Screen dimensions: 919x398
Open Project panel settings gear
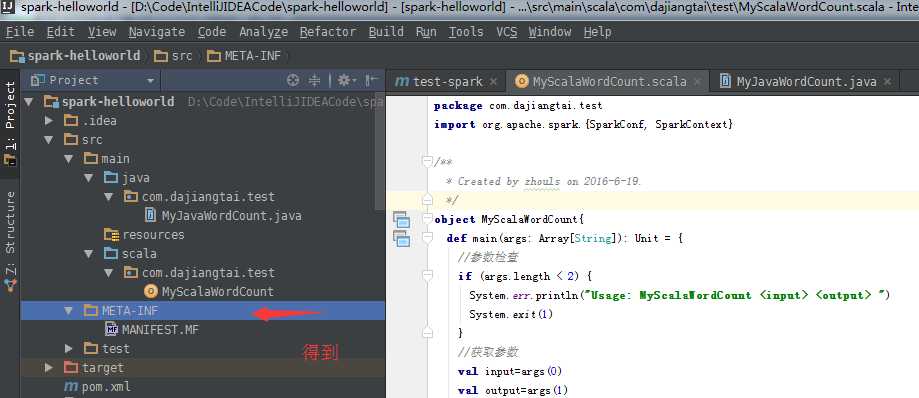(345, 80)
